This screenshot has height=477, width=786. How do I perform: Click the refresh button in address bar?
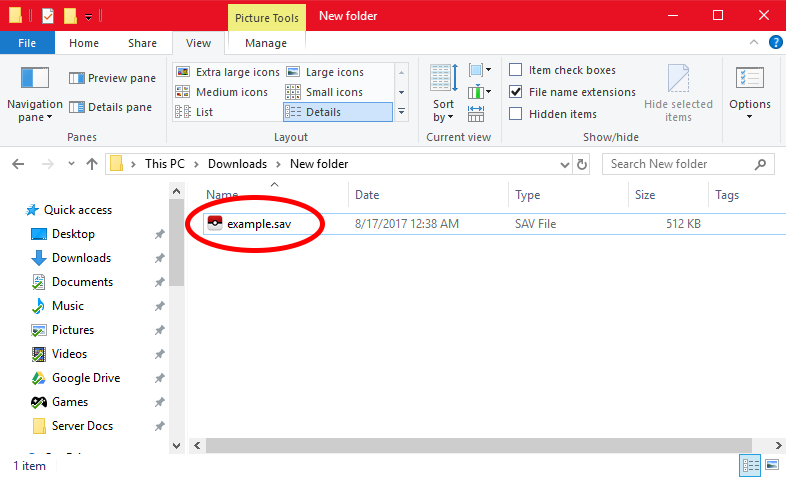click(583, 164)
